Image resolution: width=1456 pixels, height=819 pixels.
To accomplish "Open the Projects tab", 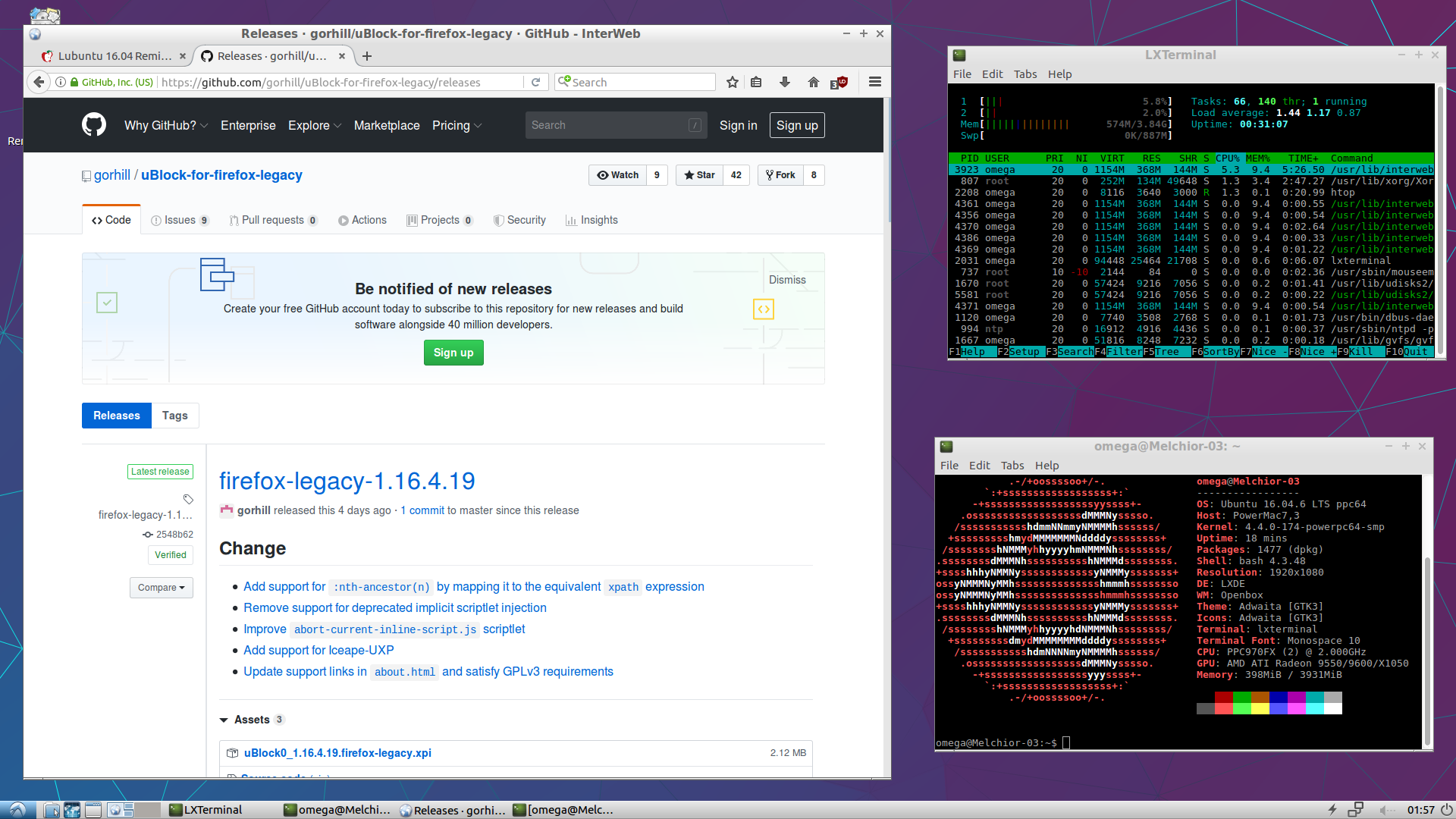I will pos(440,220).
